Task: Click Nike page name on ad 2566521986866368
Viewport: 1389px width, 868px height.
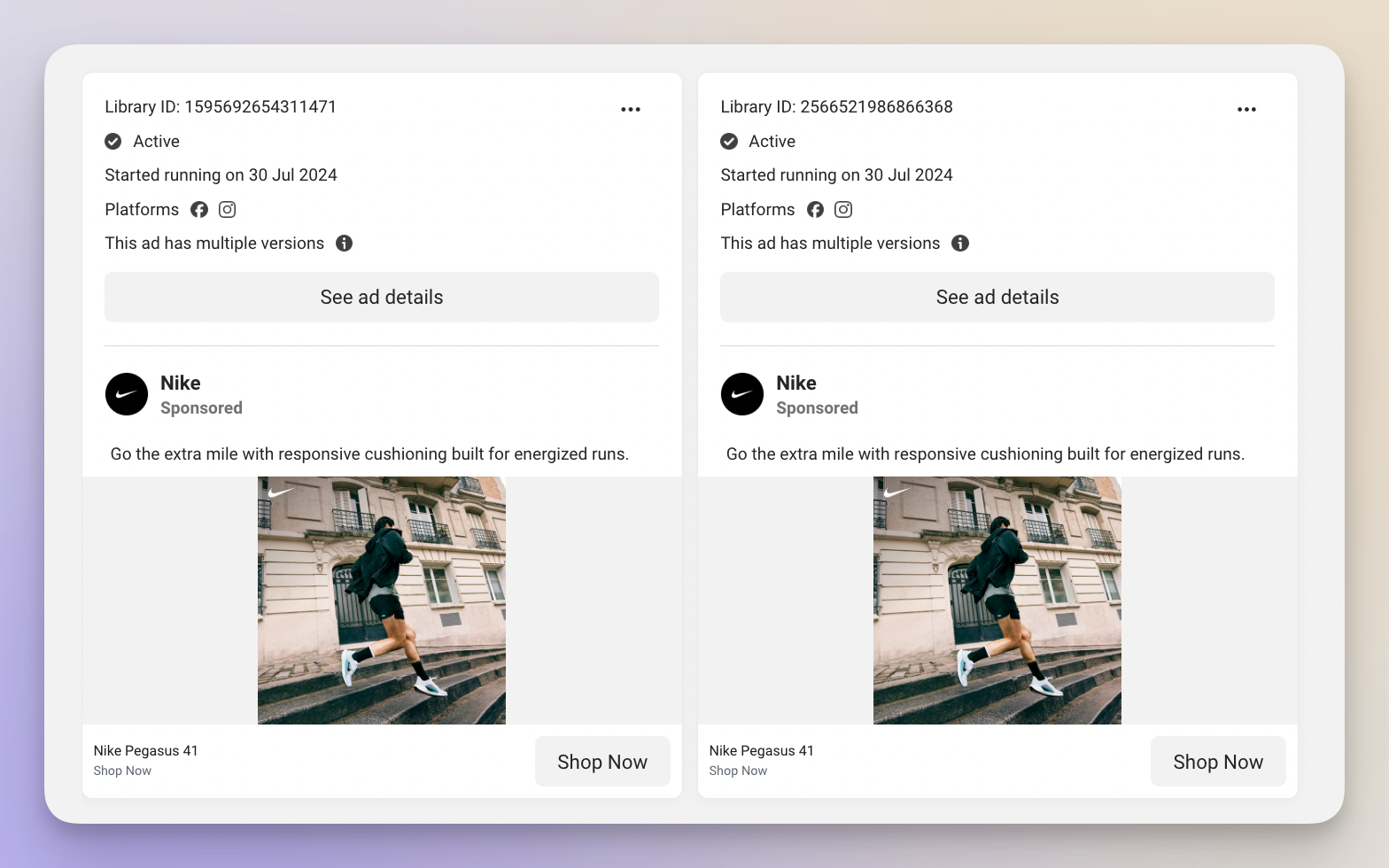Action: click(796, 384)
